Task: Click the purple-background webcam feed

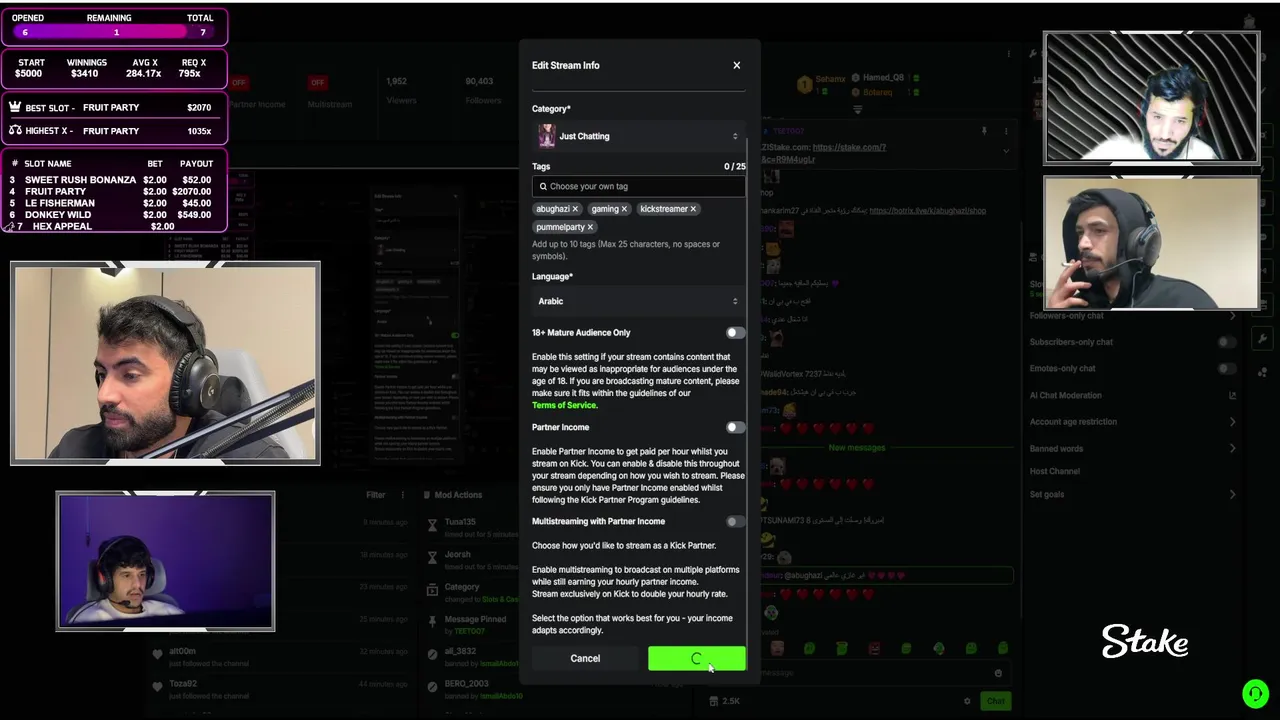Action: [x=165, y=561]
